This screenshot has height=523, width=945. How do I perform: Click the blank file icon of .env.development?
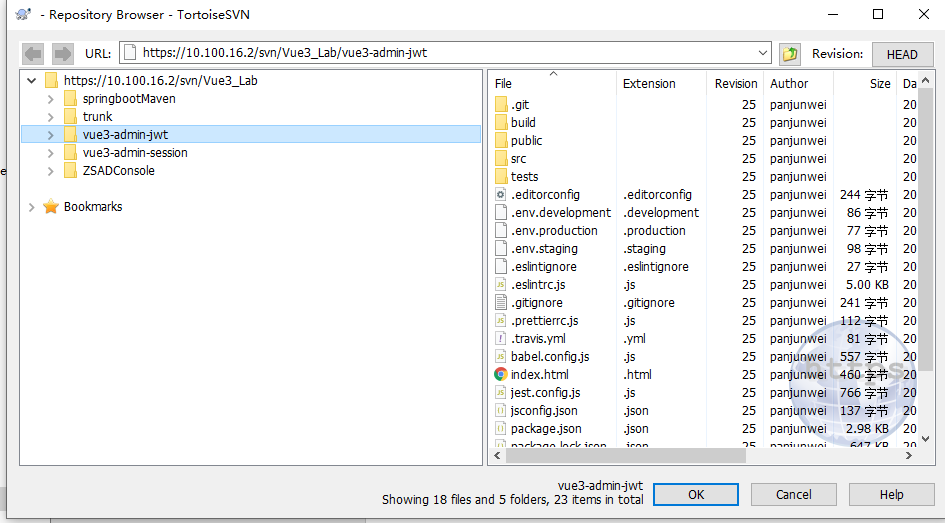(500, 212)
